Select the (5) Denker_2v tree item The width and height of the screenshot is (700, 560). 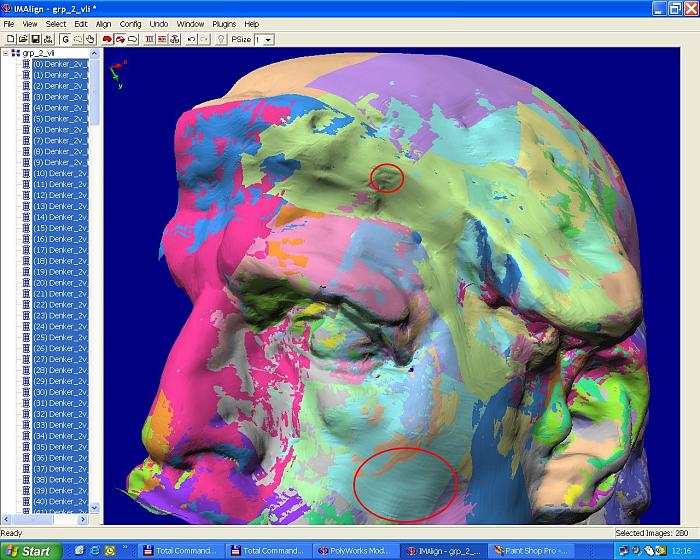pyautogui.click(x=60, y=118)
